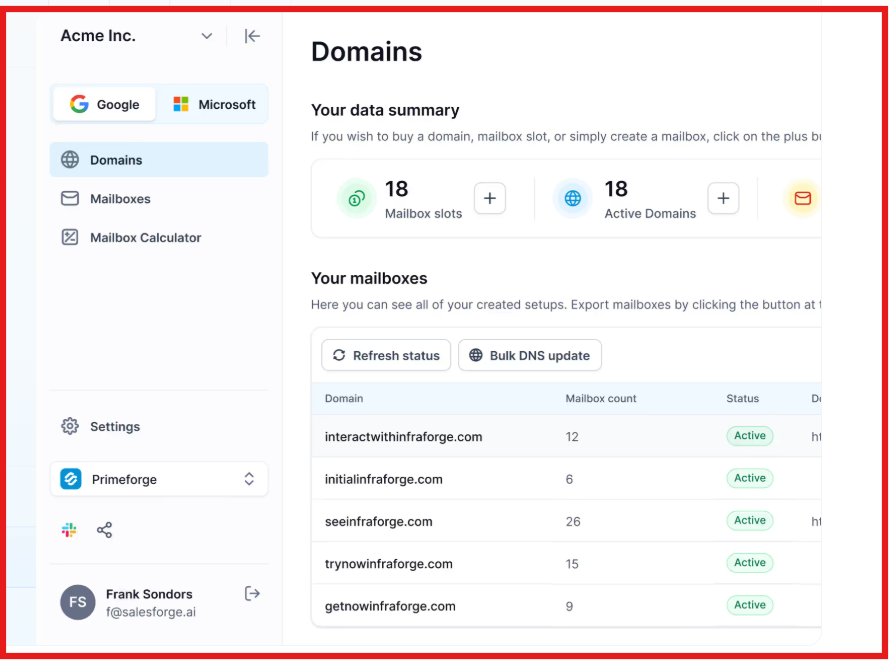Click the Domain column header
Viewport: 894px width, 663px height.
pyautogui.click(x=344, y=398)
